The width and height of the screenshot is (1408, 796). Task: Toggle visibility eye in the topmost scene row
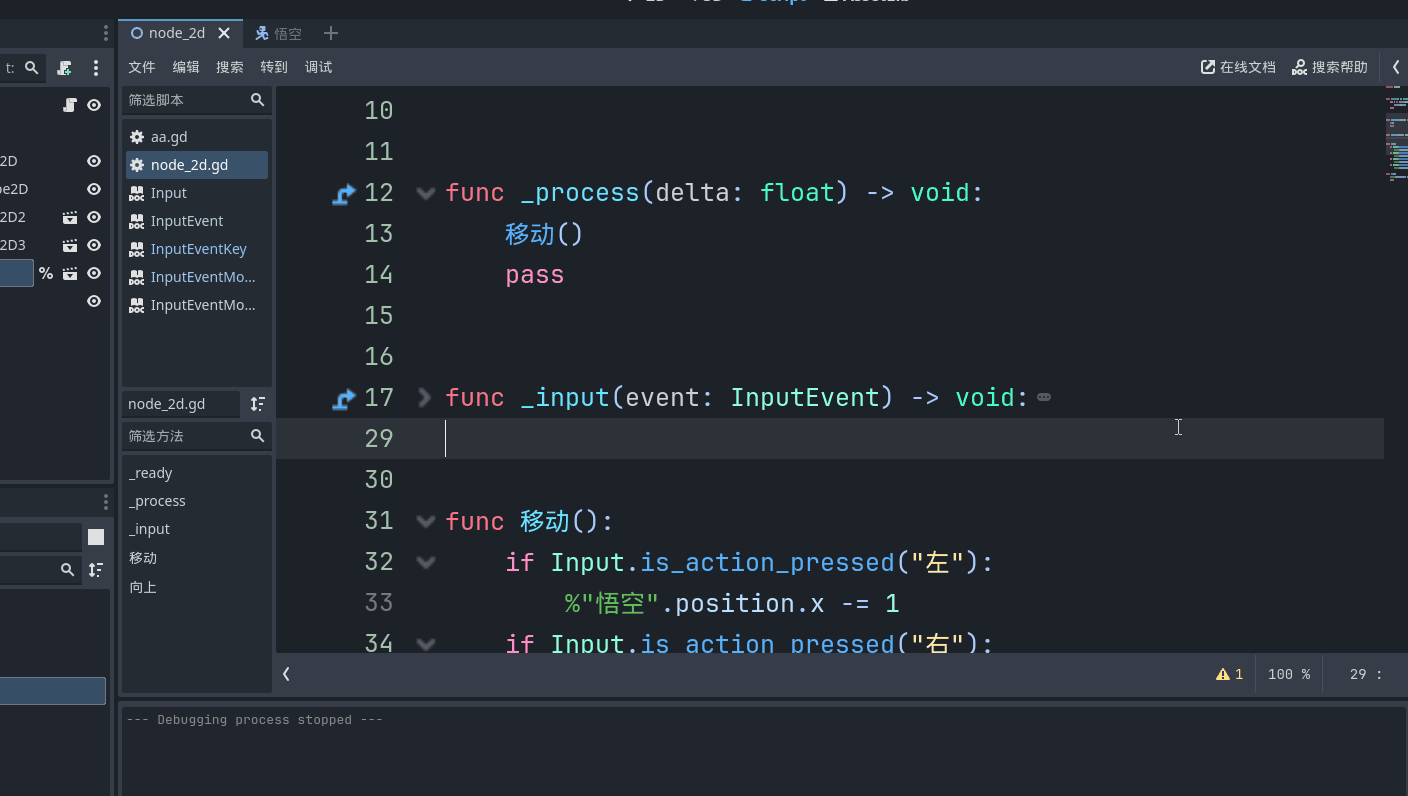tap(94, 105)
